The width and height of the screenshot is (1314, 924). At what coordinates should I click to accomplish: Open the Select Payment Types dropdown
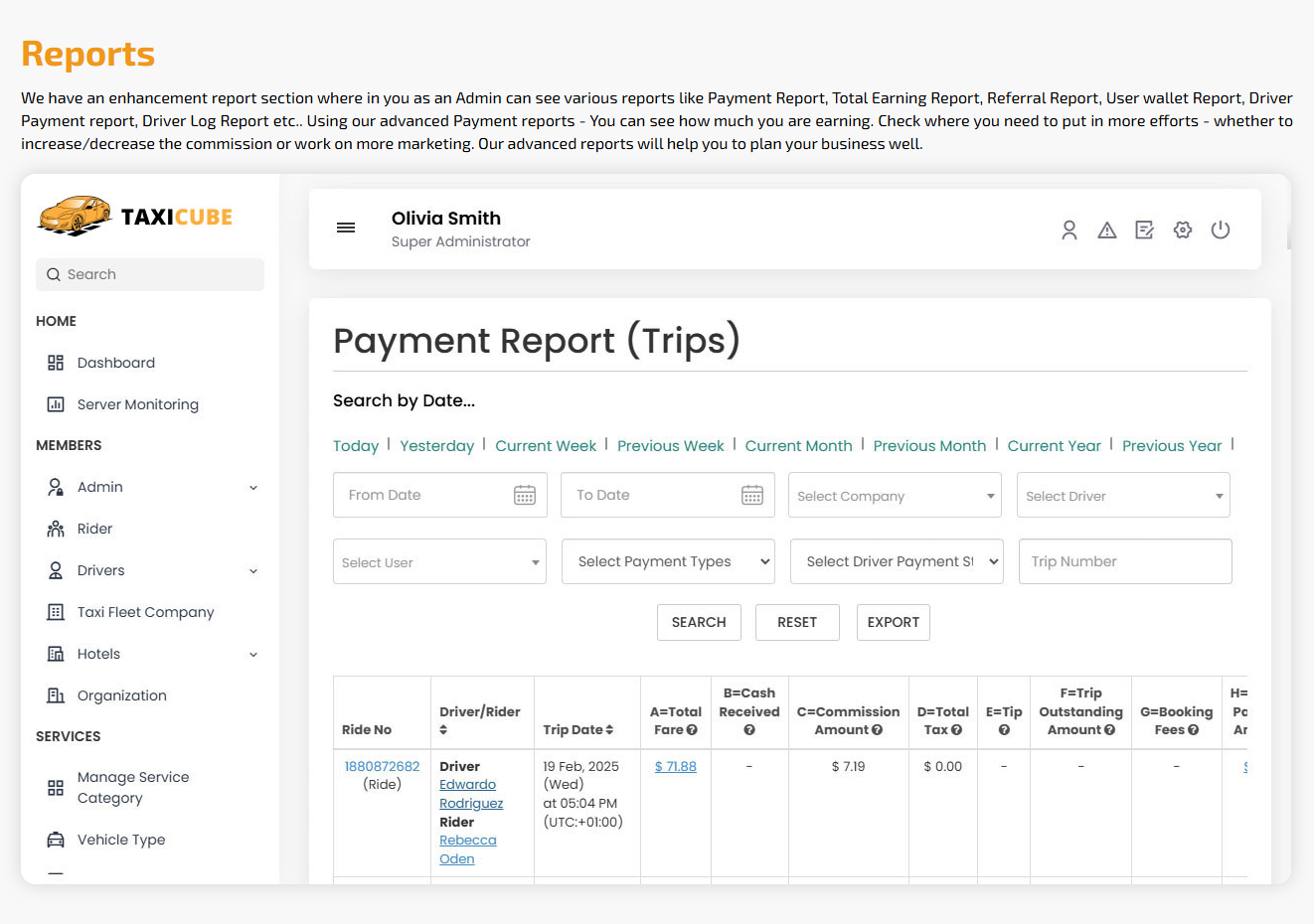668,561
